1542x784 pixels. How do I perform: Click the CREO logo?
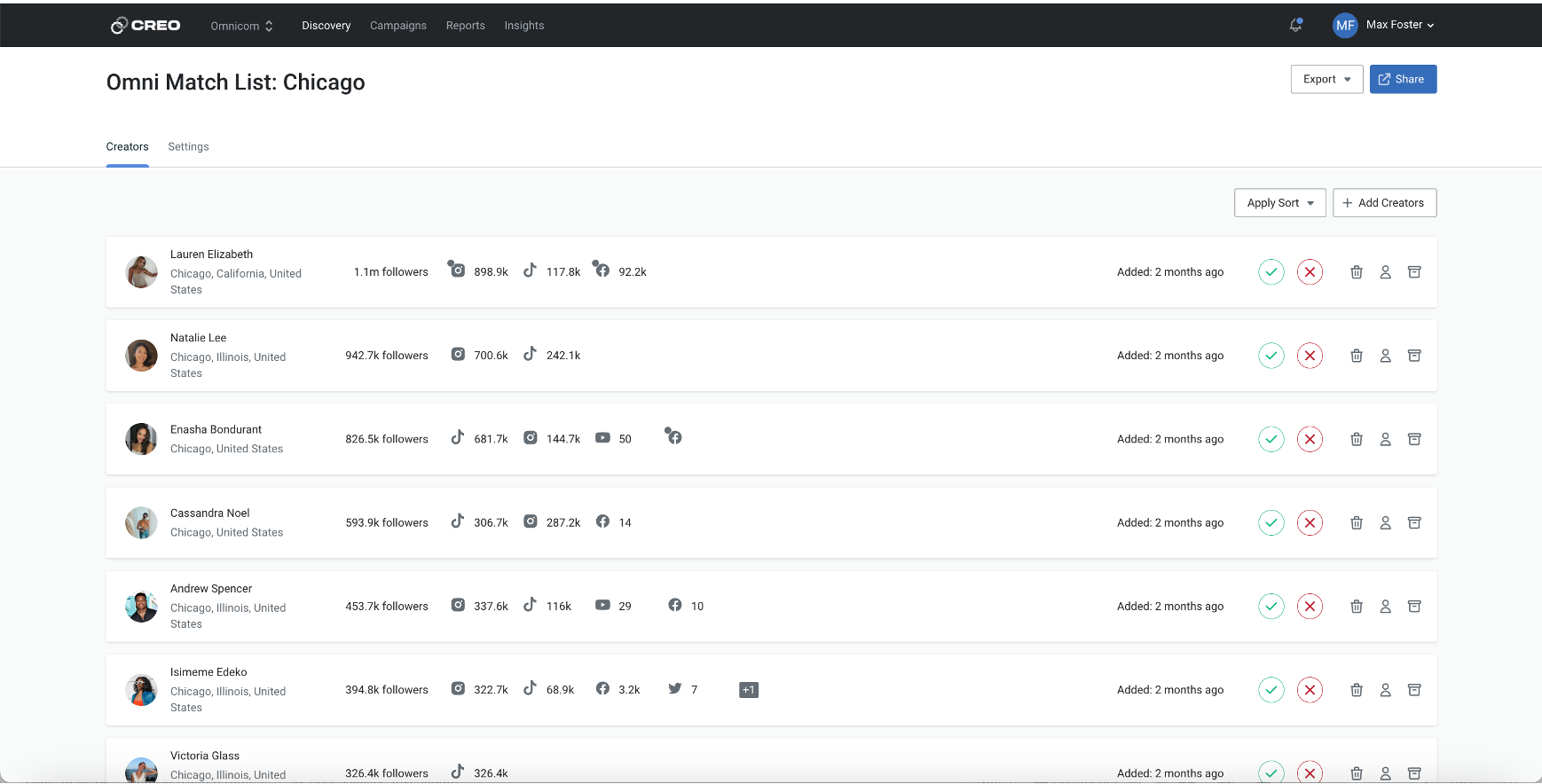(146, 26)
